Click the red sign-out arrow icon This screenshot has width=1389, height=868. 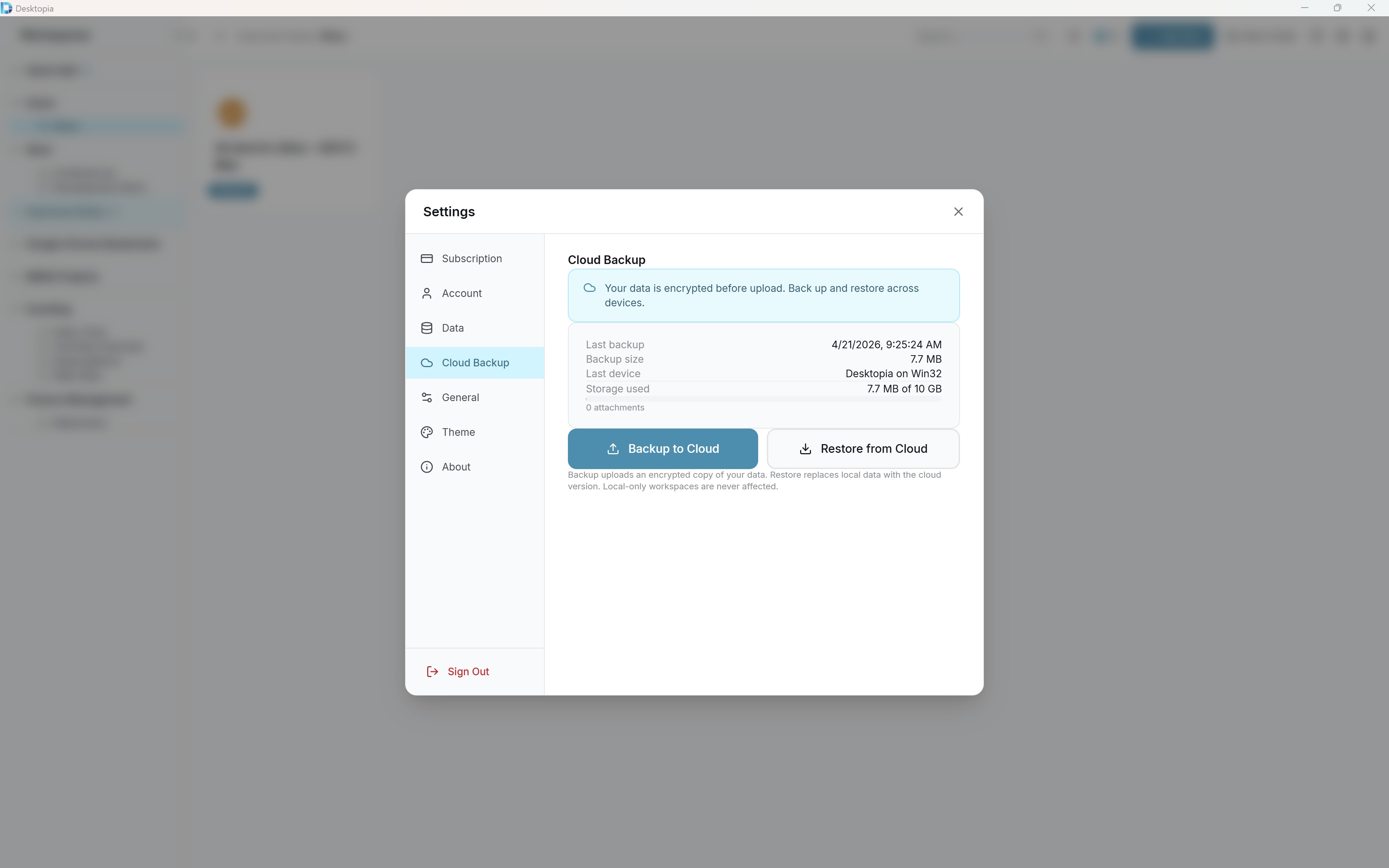click(432, 671)
